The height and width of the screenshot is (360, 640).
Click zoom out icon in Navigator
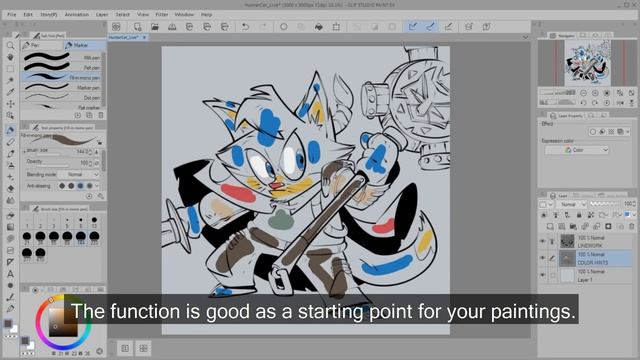[584, 93]
